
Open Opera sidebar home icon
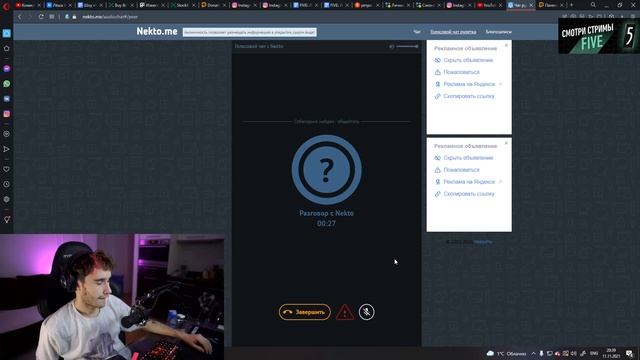tap(7, 48)
